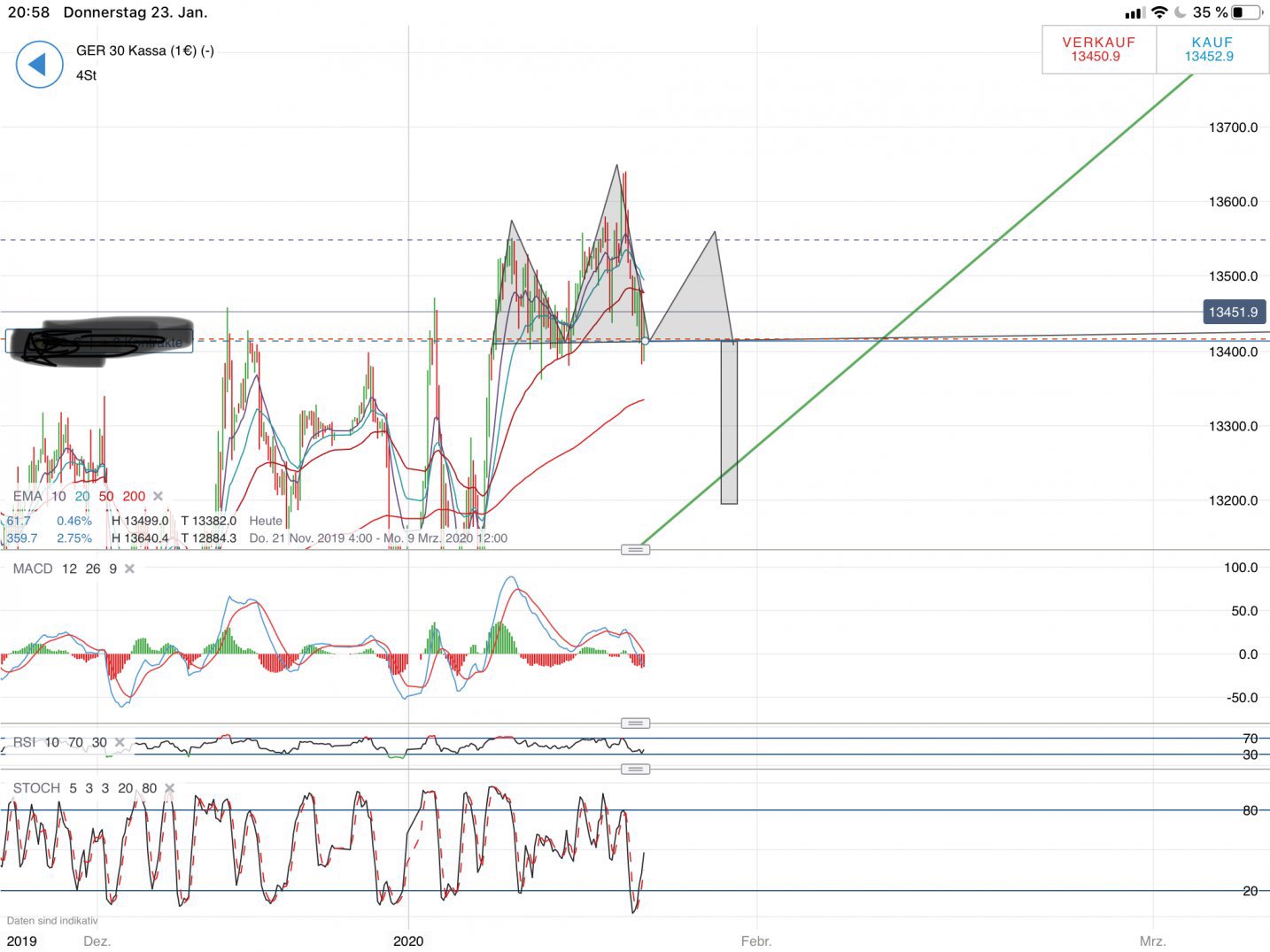The image size is (1270, 952).
Task: Dismiss the MACD indicator with its X icon
Action: tap(128, 569)
